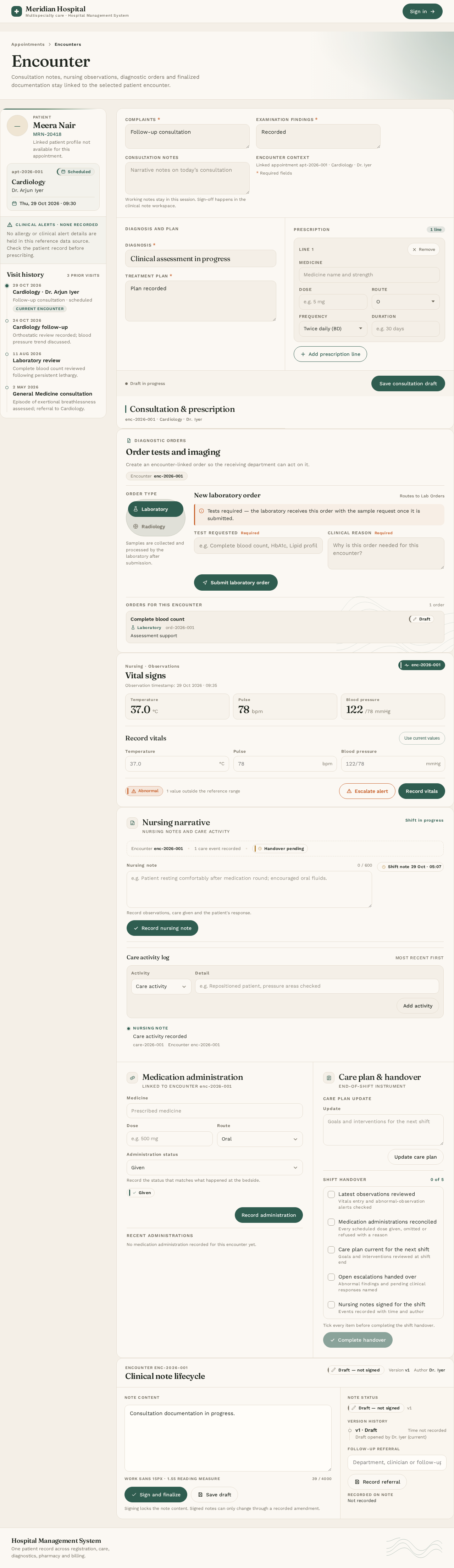Click the Sign in button
454x1568 pixels.
[422, 12]
